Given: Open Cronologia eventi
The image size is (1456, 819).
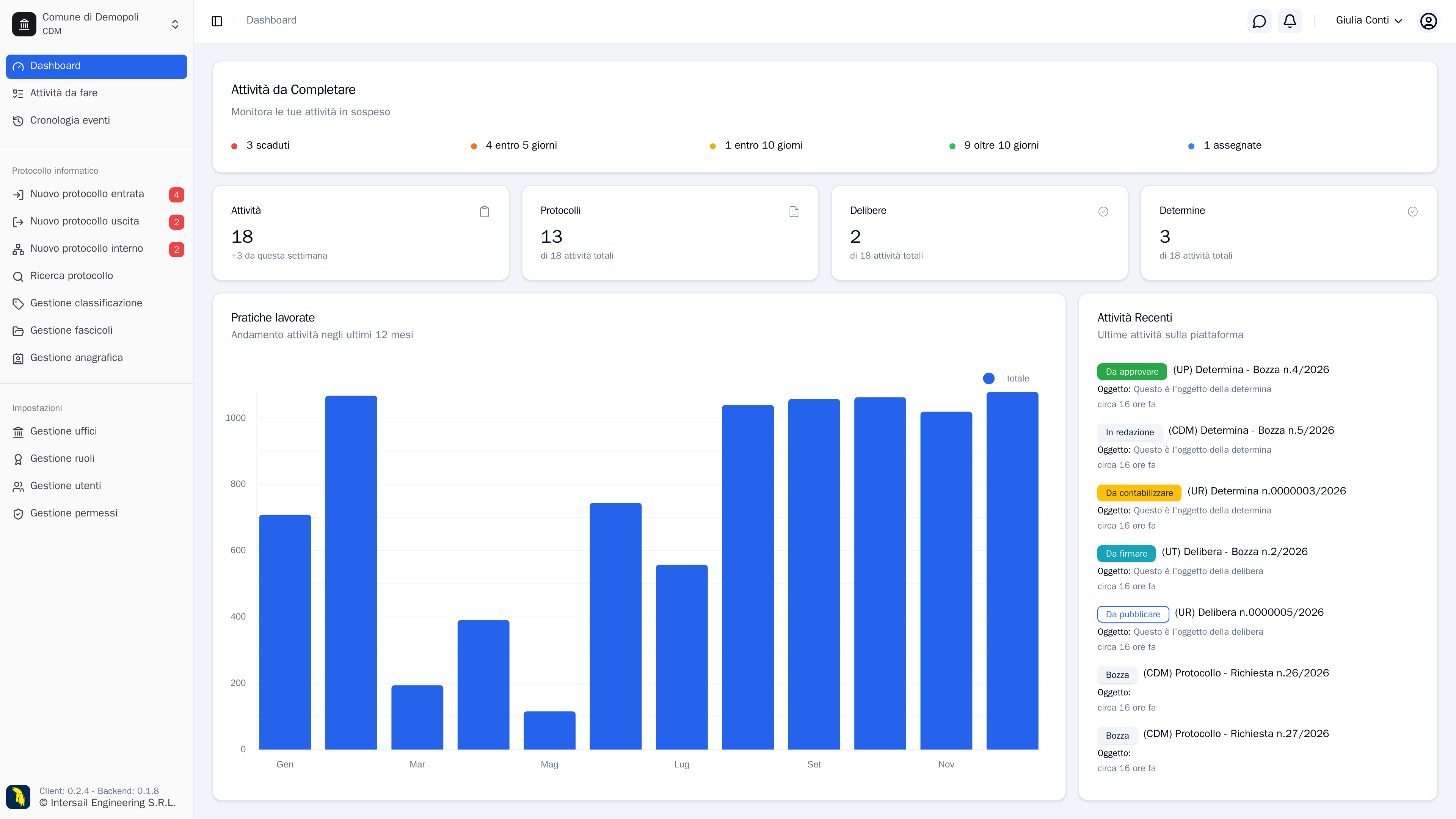Looking at the screenshot, I should (97, 121).
